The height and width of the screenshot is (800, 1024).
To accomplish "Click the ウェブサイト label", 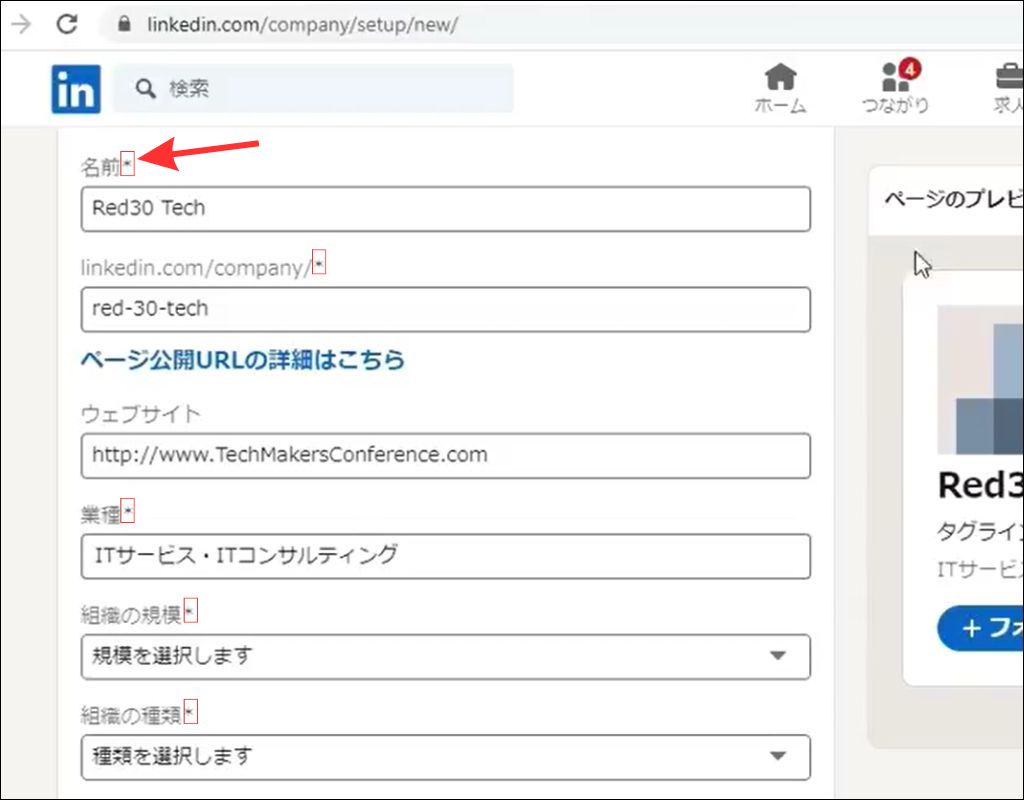I will (x=140, y=414).
